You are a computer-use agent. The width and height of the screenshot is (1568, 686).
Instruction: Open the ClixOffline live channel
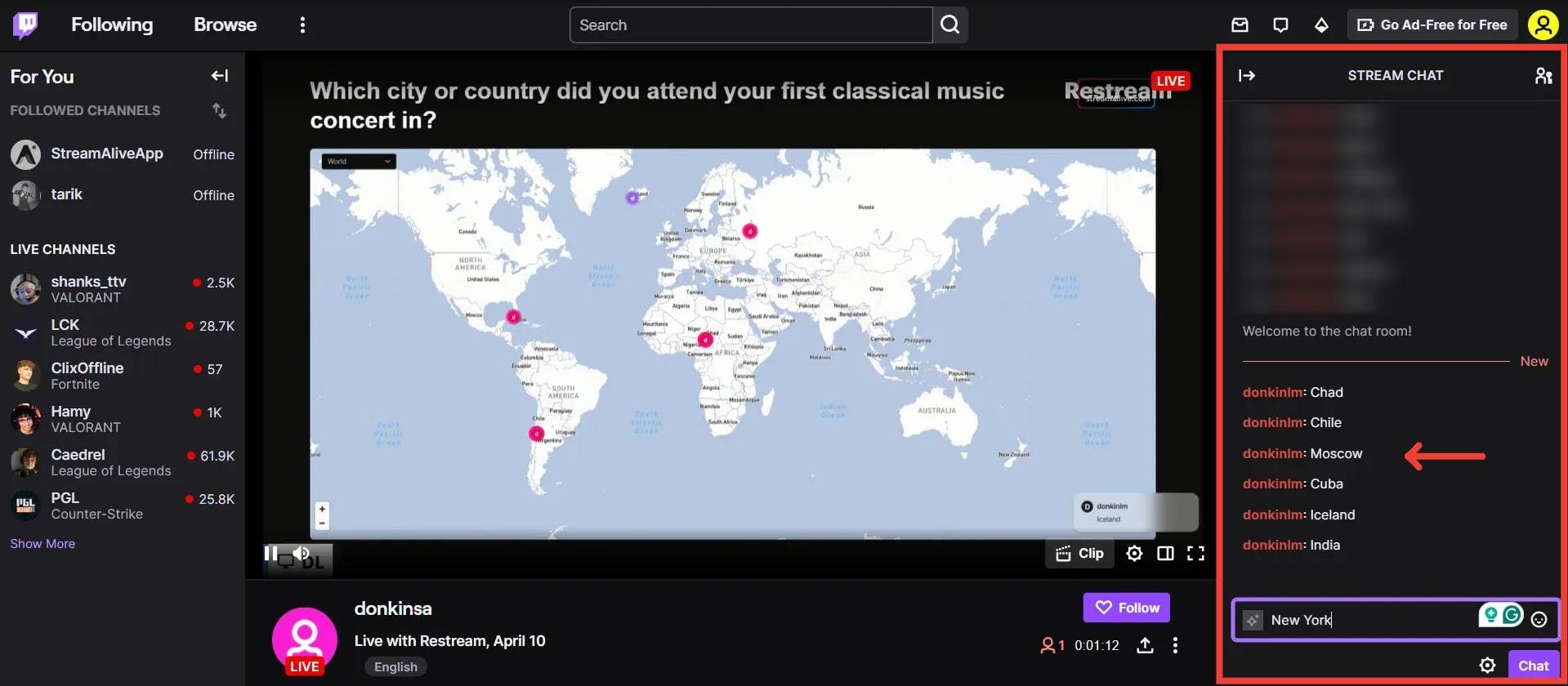click(x=123, y=376)
